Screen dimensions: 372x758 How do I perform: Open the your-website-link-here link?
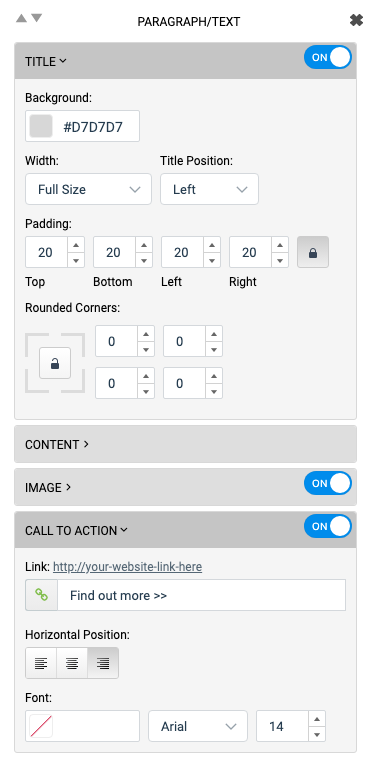pyautogui.click(x=128, y=567)
